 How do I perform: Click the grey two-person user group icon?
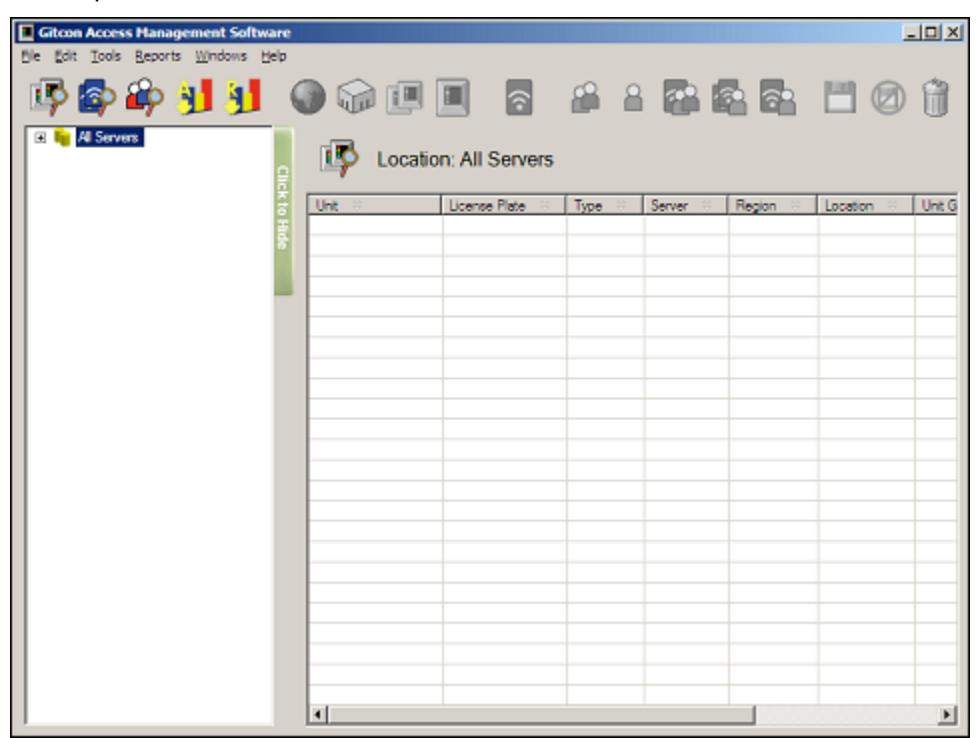click(585, 97)
